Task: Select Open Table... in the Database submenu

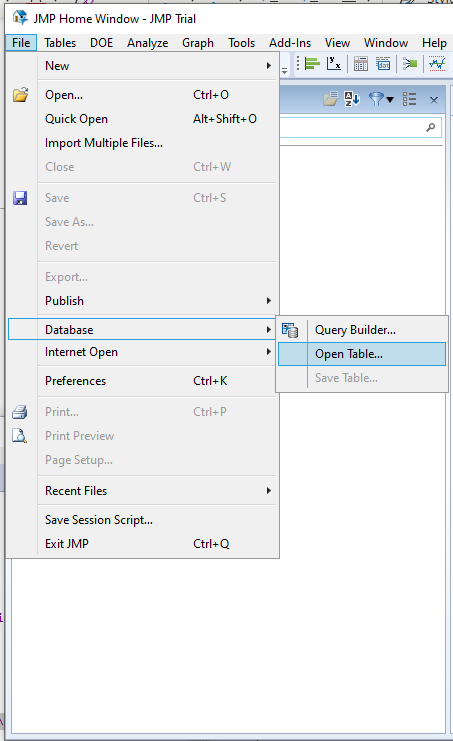Action: [x=362, y=354]
